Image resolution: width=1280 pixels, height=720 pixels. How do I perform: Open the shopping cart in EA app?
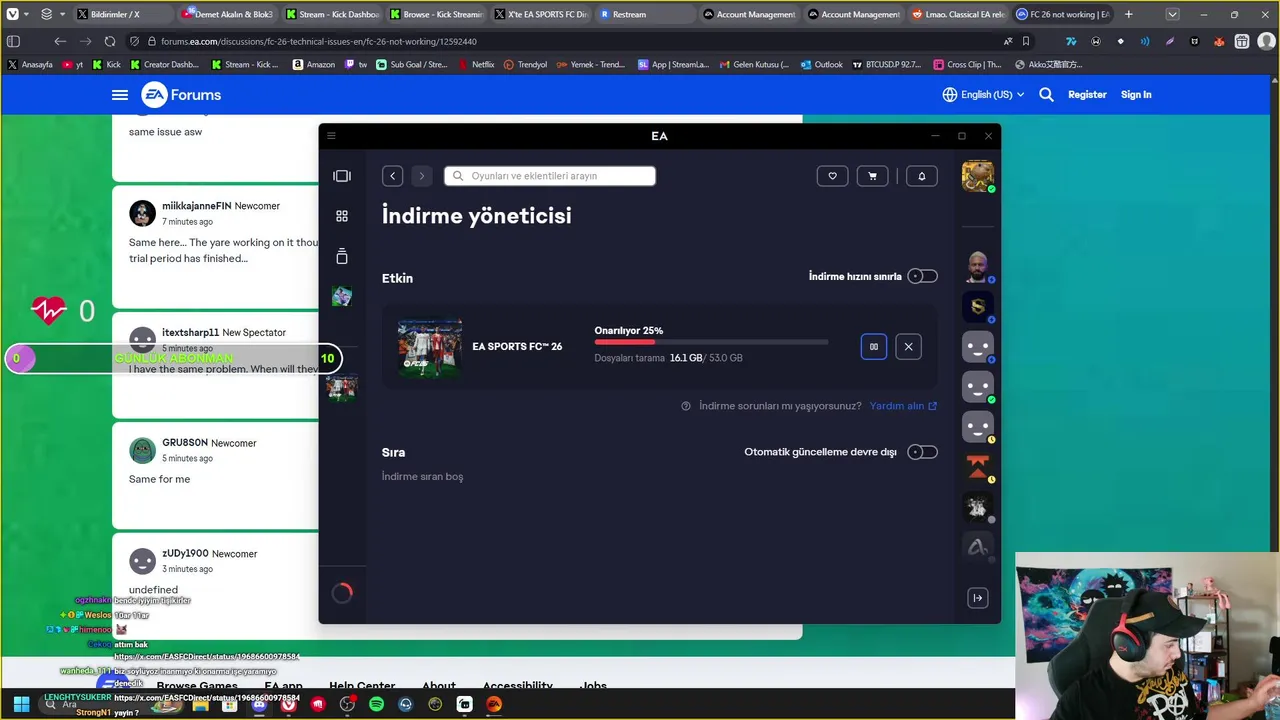(872, 176)
